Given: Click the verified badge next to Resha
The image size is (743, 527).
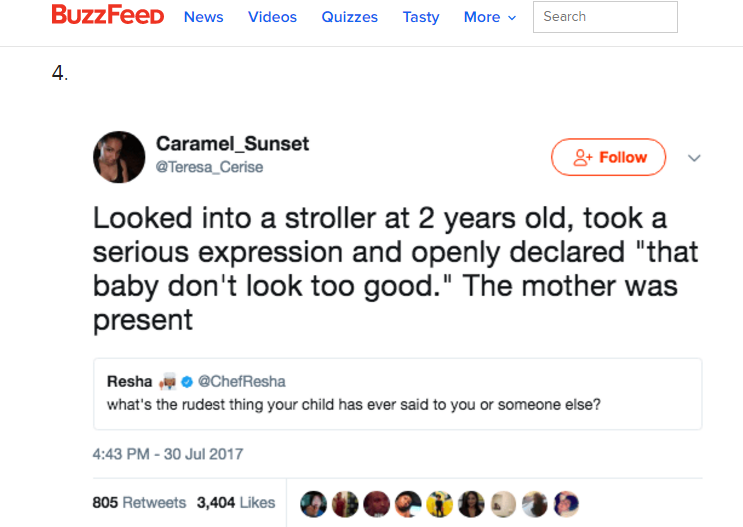Looking at the screenshot, I should pos(187,382).
